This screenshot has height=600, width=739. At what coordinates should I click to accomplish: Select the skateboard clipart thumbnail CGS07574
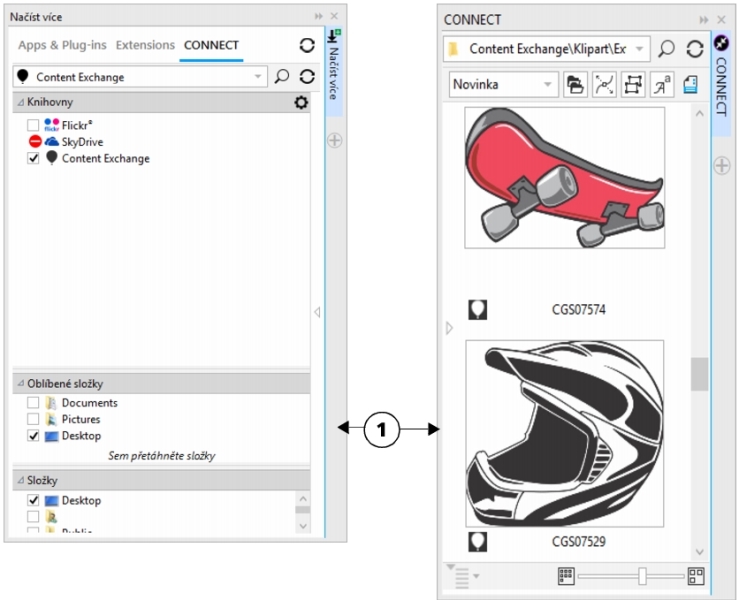point(565,178)
